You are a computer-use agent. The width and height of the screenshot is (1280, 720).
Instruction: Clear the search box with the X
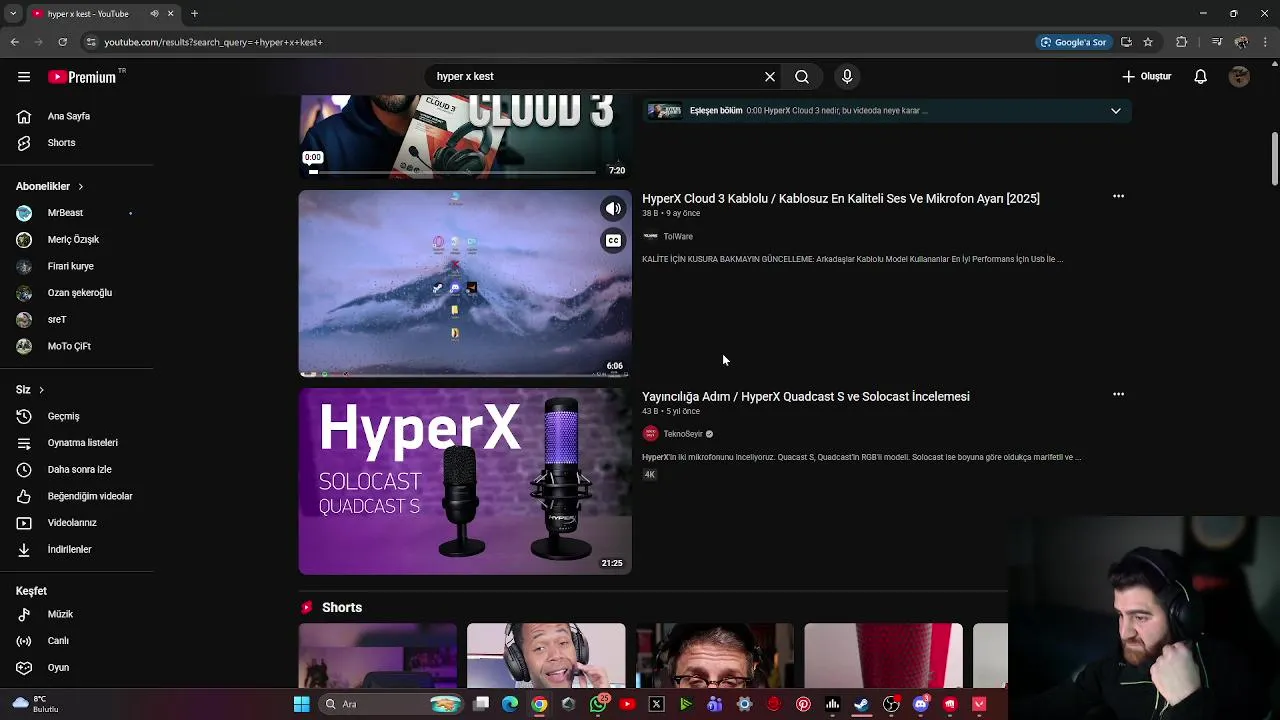point(770,76)
